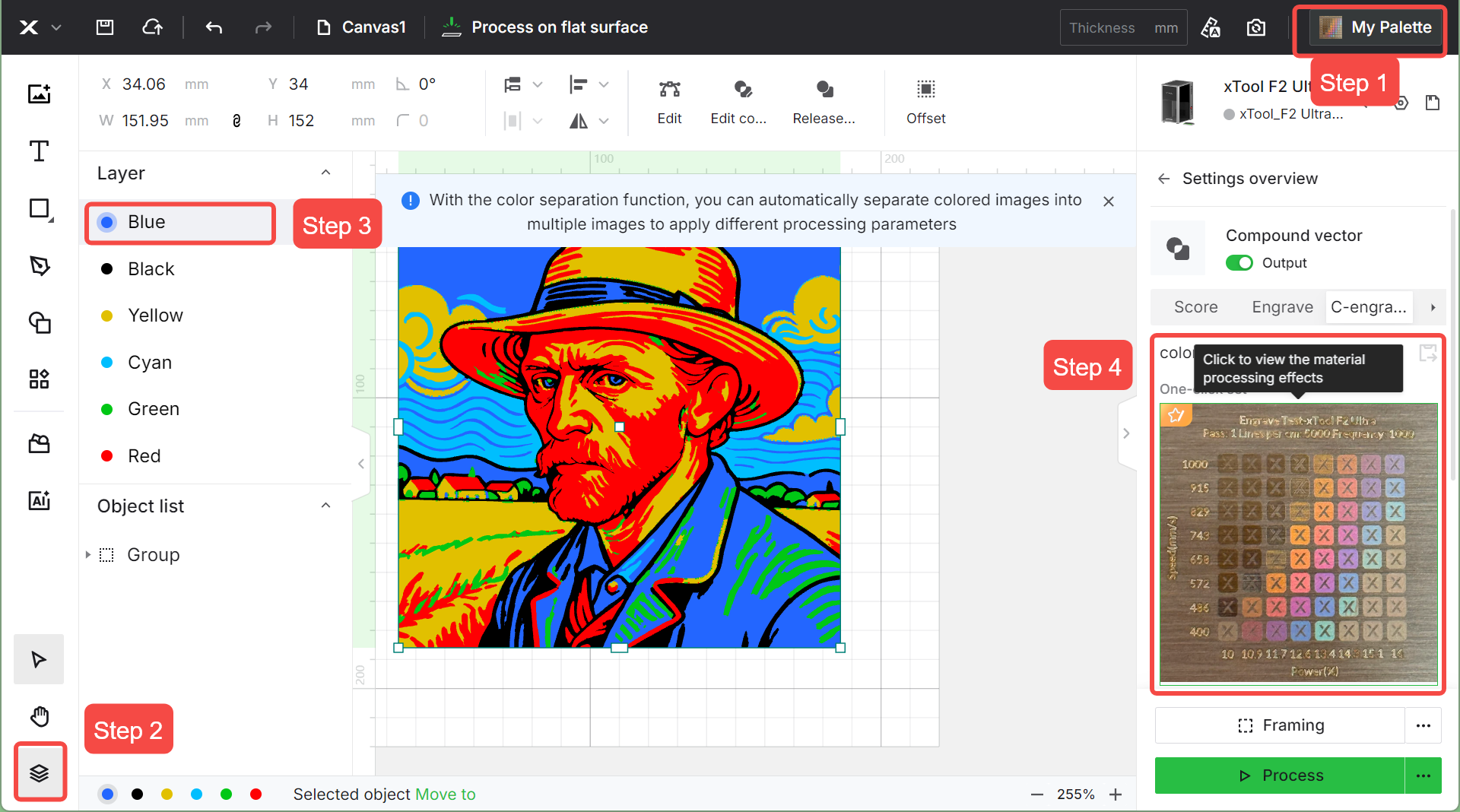Show more processing type tabs
The image size is (1460, 812).
[x=1433, y=307]
